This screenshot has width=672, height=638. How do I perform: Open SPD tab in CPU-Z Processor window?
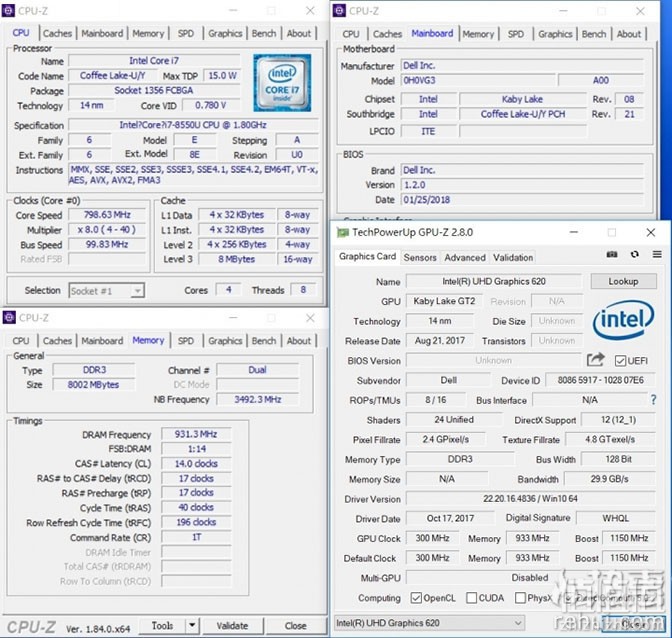(x=186, y=33)
